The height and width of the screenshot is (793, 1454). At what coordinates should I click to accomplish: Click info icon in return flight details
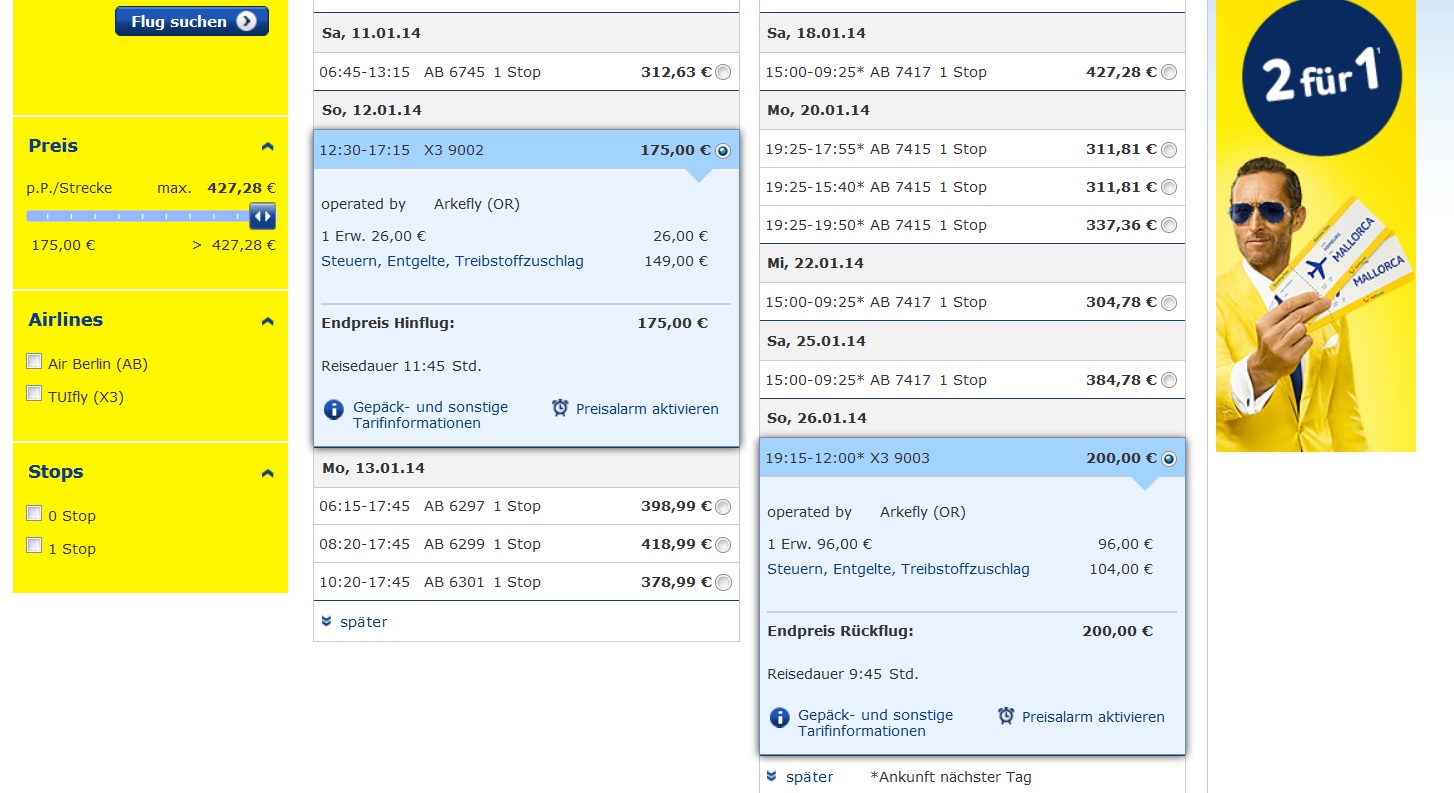pyautogui.click(x=779, y=718)
